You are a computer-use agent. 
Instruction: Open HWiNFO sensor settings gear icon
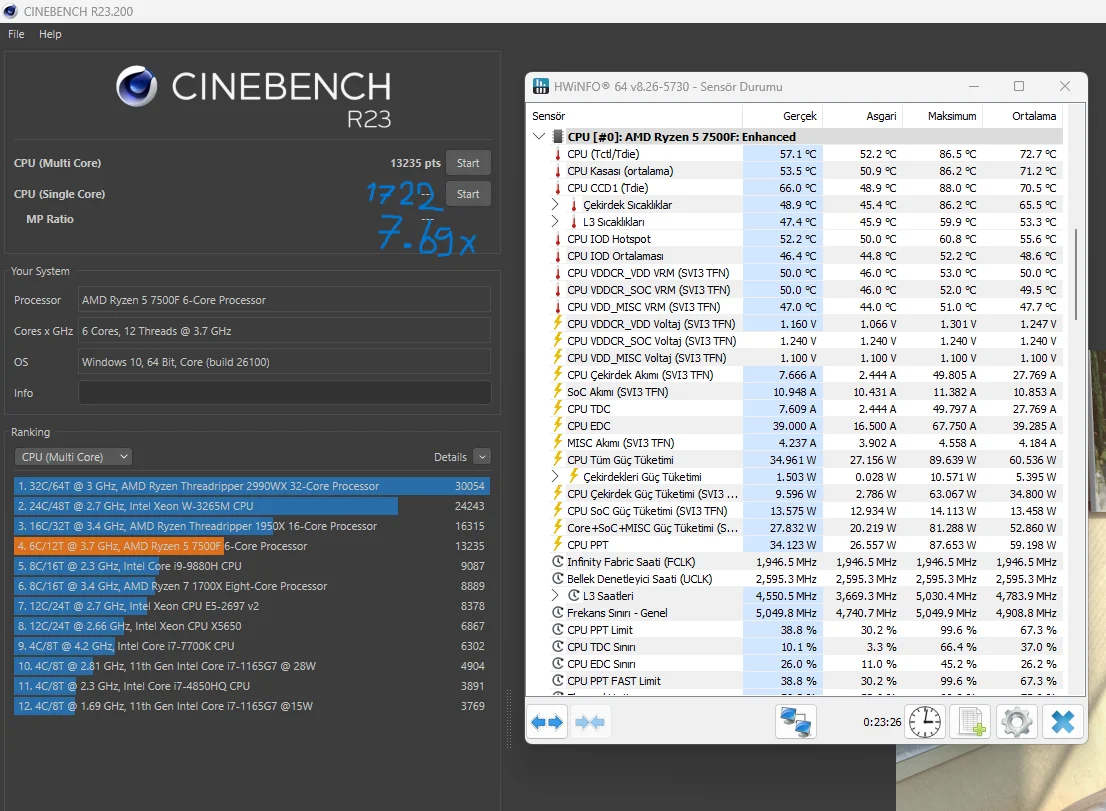pos(1016,722)
